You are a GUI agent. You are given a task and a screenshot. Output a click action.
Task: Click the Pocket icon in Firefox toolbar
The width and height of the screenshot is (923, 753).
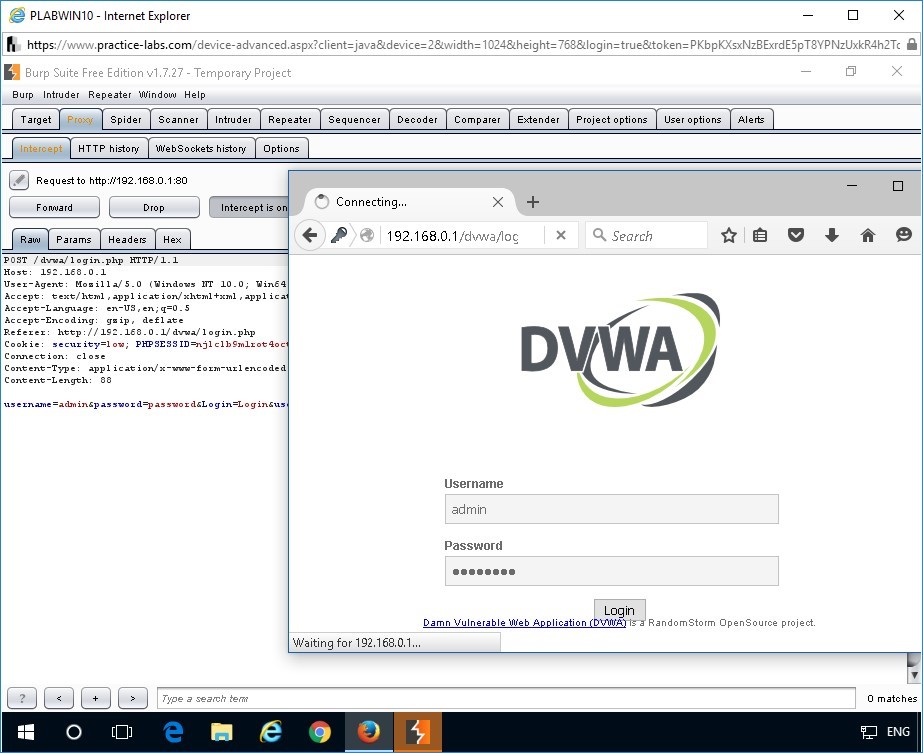pyautogui.click(x=796, y=236)
